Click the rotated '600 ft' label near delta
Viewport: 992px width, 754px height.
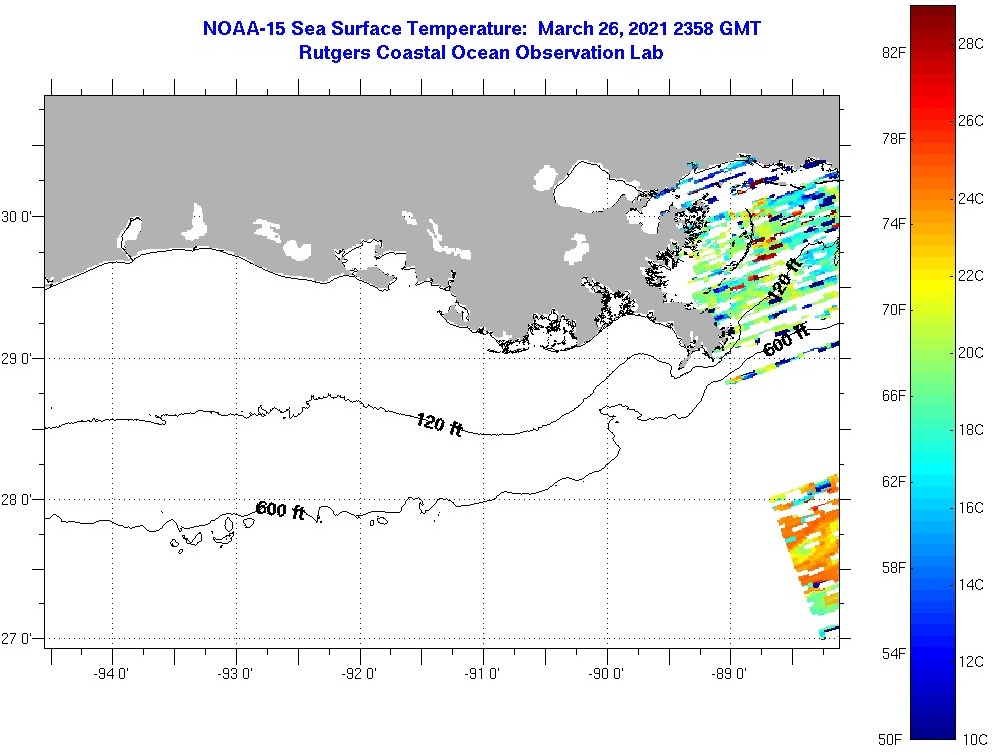787,341
